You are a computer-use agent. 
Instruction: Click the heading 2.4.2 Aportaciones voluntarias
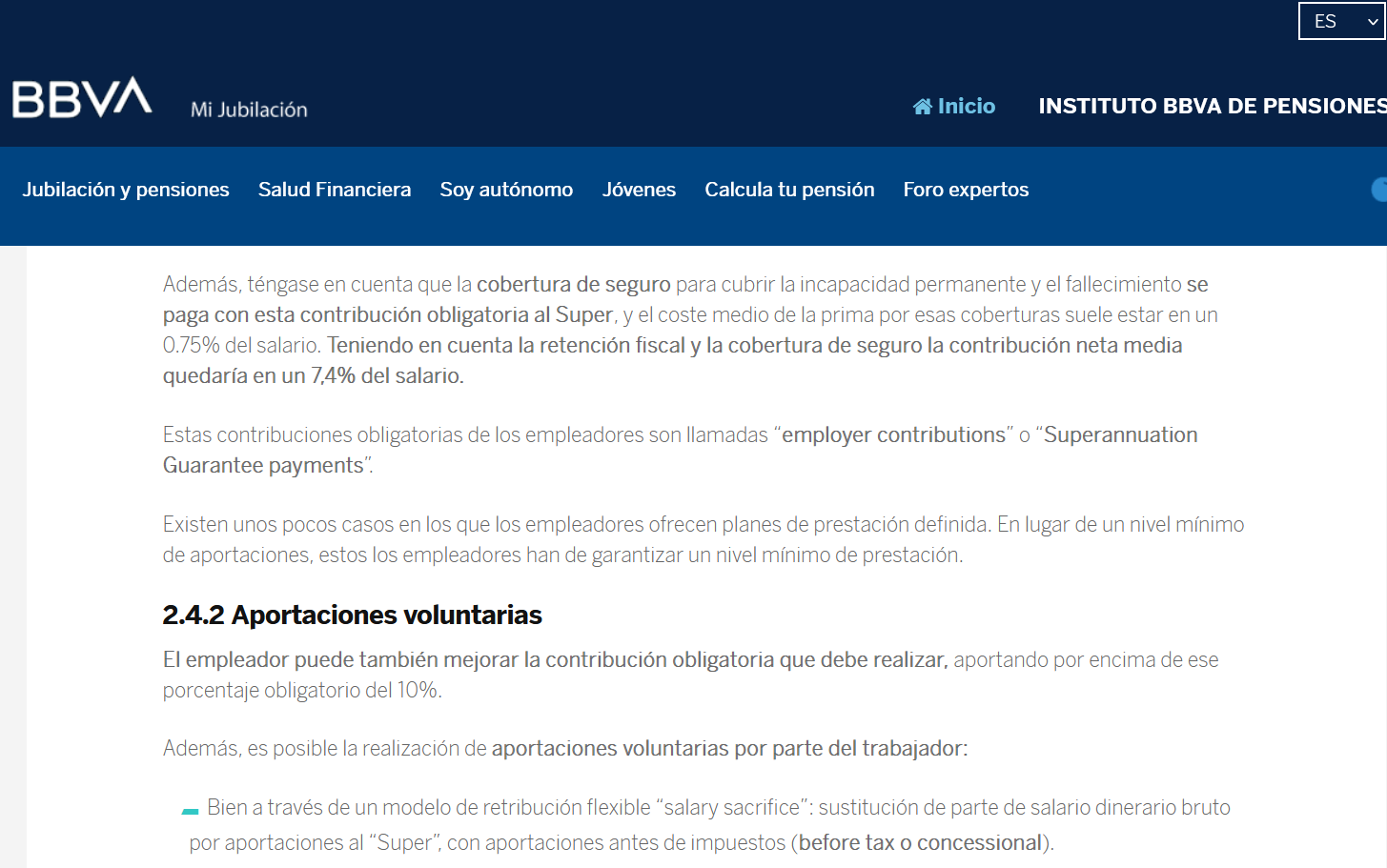click(352, 616)
